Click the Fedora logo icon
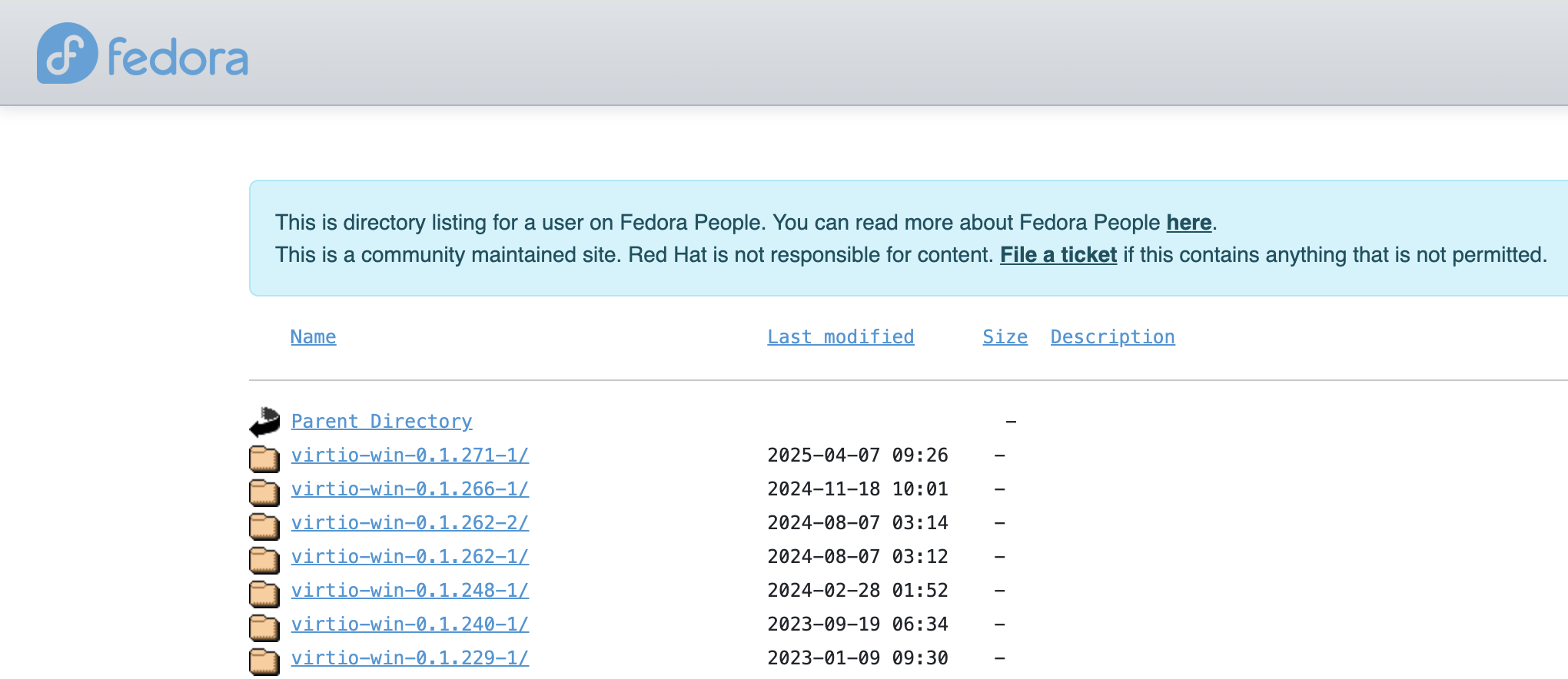 pyautogui.click(x=67, y=53)
